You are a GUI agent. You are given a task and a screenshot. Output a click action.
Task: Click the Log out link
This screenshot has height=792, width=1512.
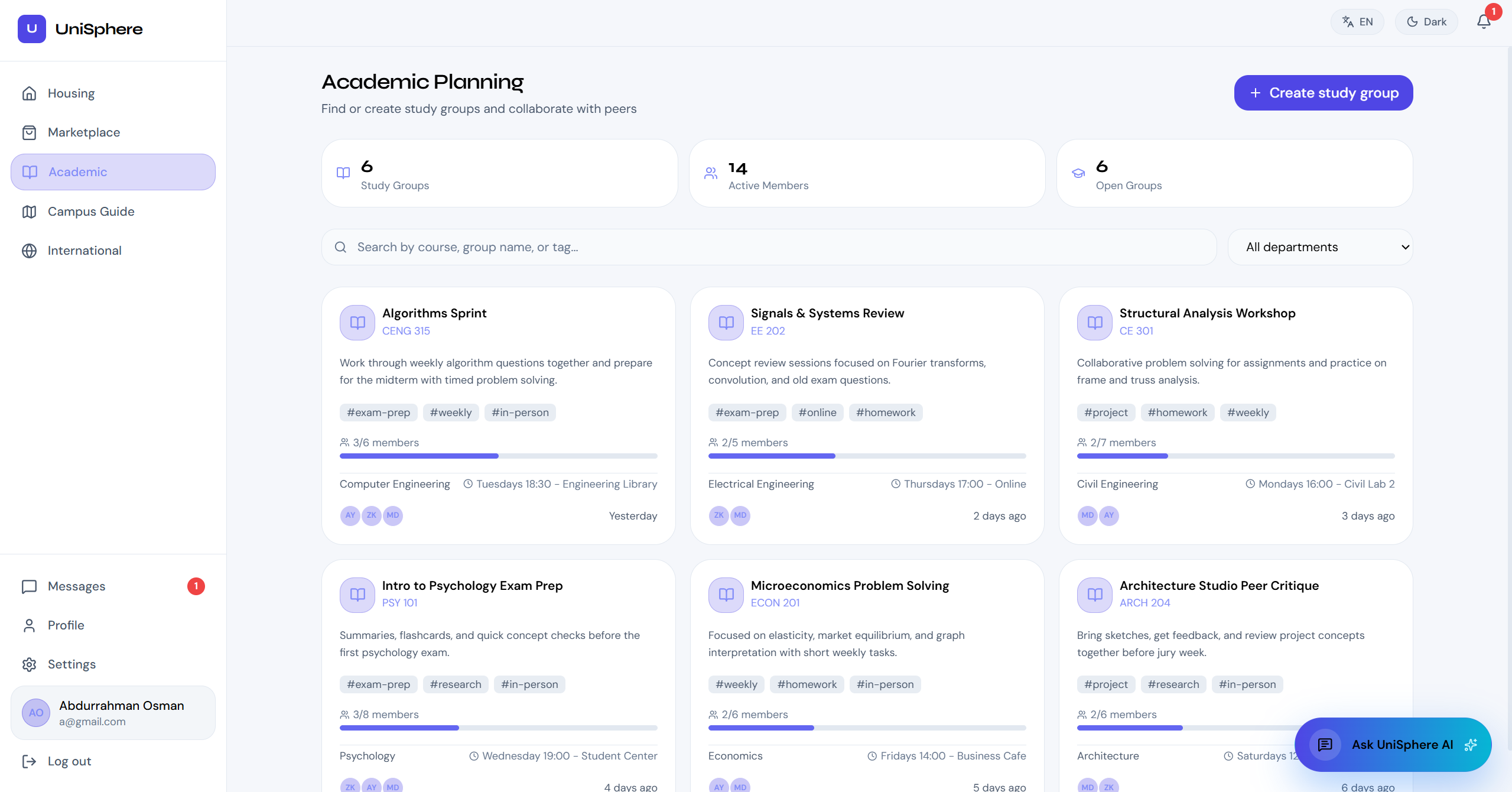pyautogui.click(x=69, y=761)
